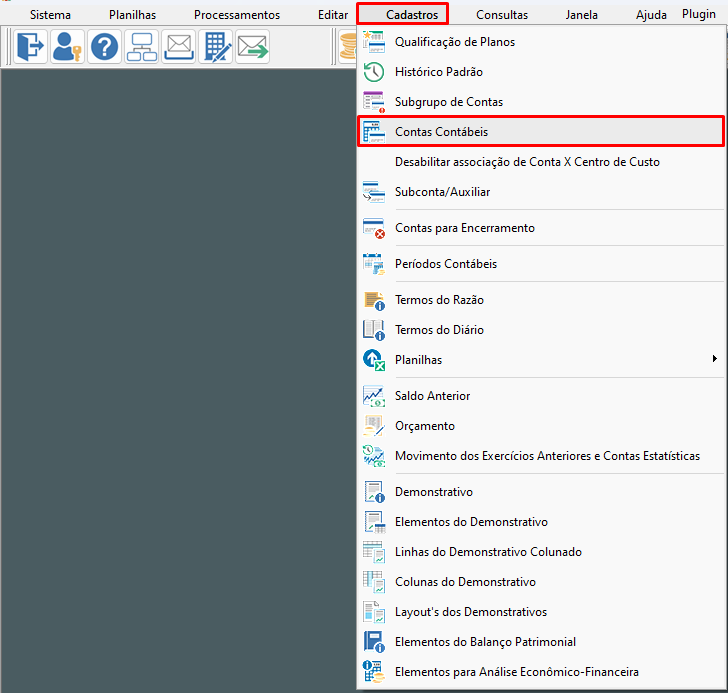Click the Elementos do Demonstrativo icon
This screenshot has width=728, height=693.
tap(374, 522)
